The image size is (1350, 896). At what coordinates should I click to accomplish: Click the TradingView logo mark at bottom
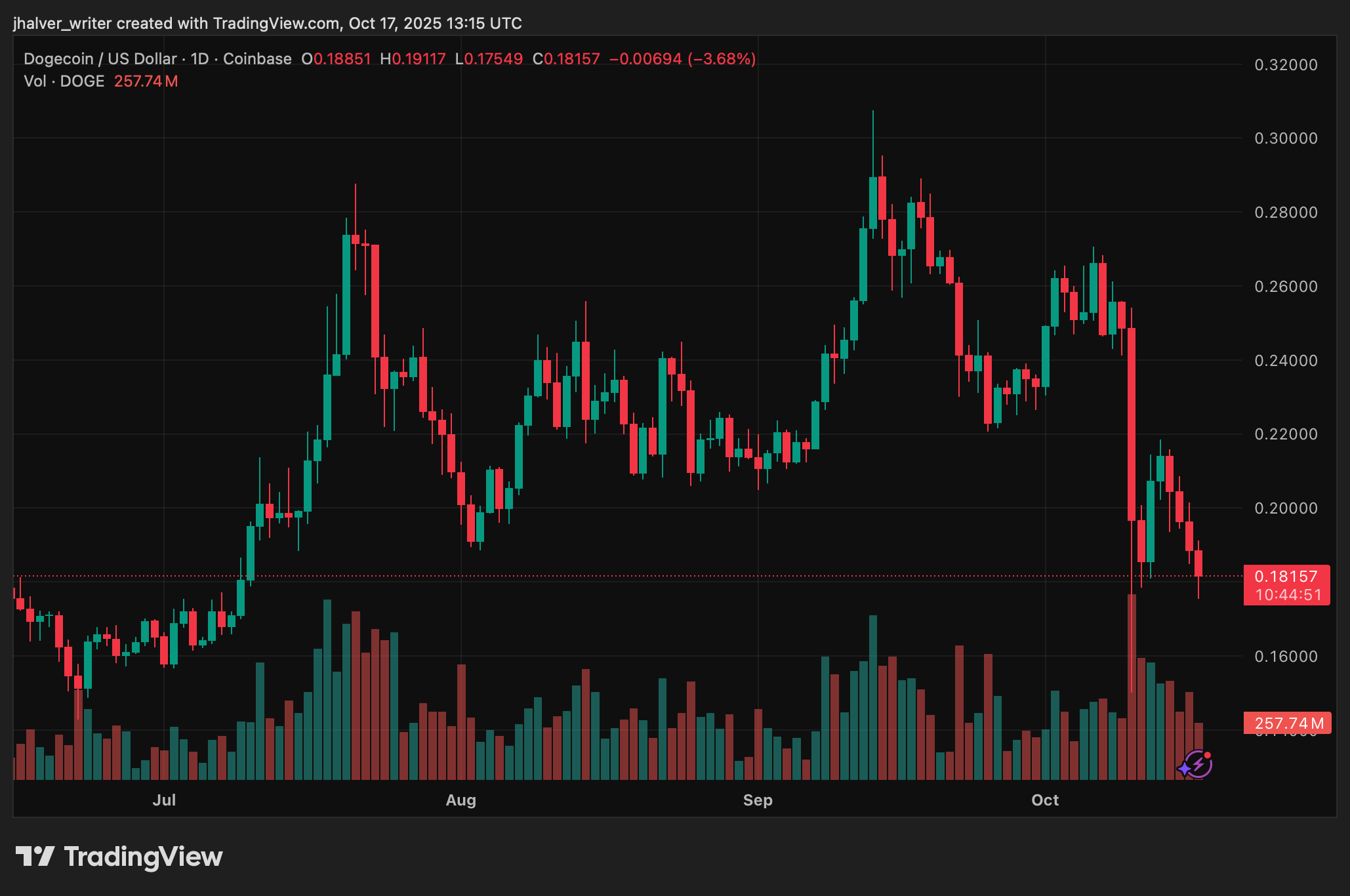[x=35, y=856]
